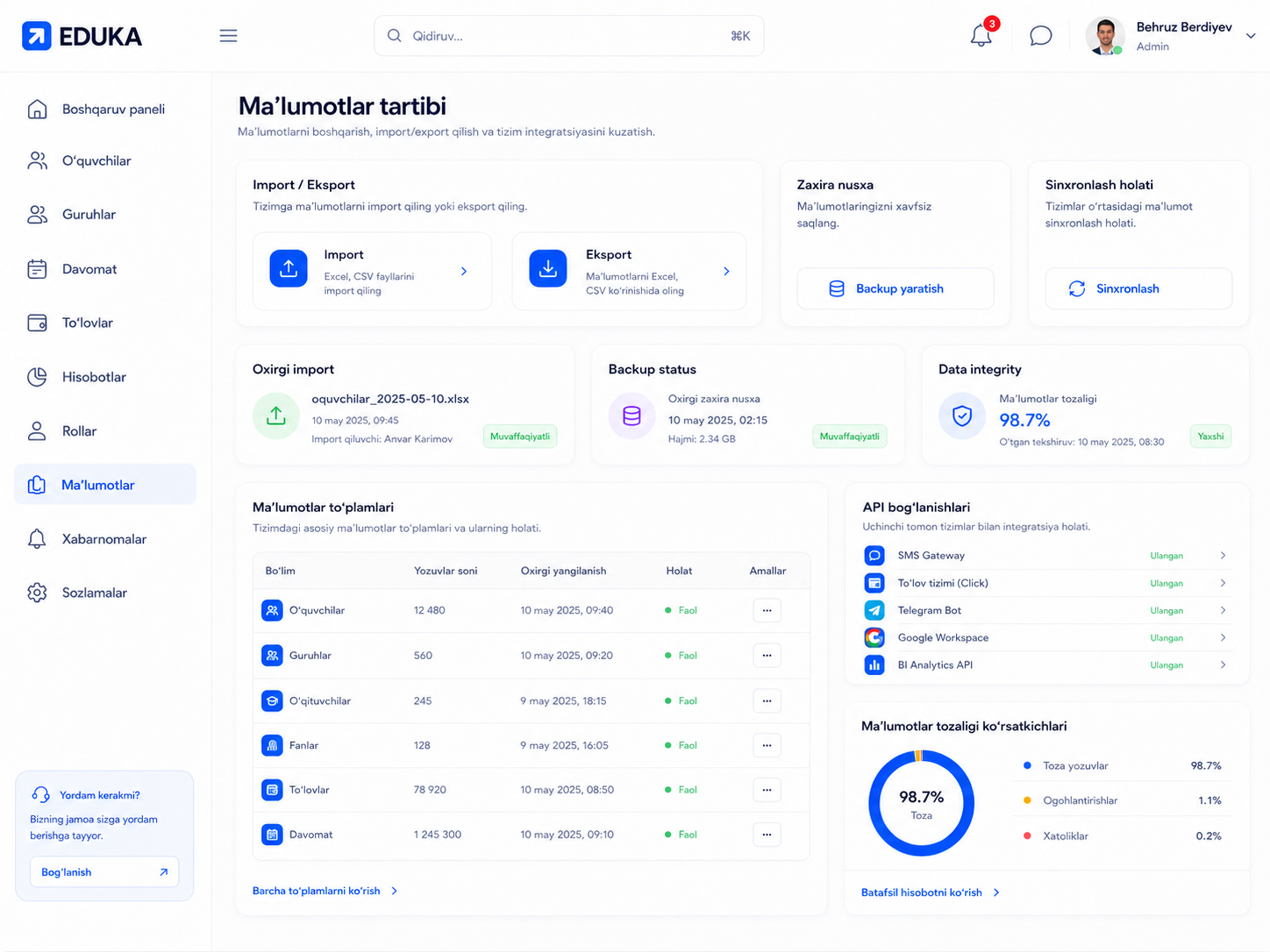Open the chat messages icon
1270x952 pixels.
(1040, 36)
